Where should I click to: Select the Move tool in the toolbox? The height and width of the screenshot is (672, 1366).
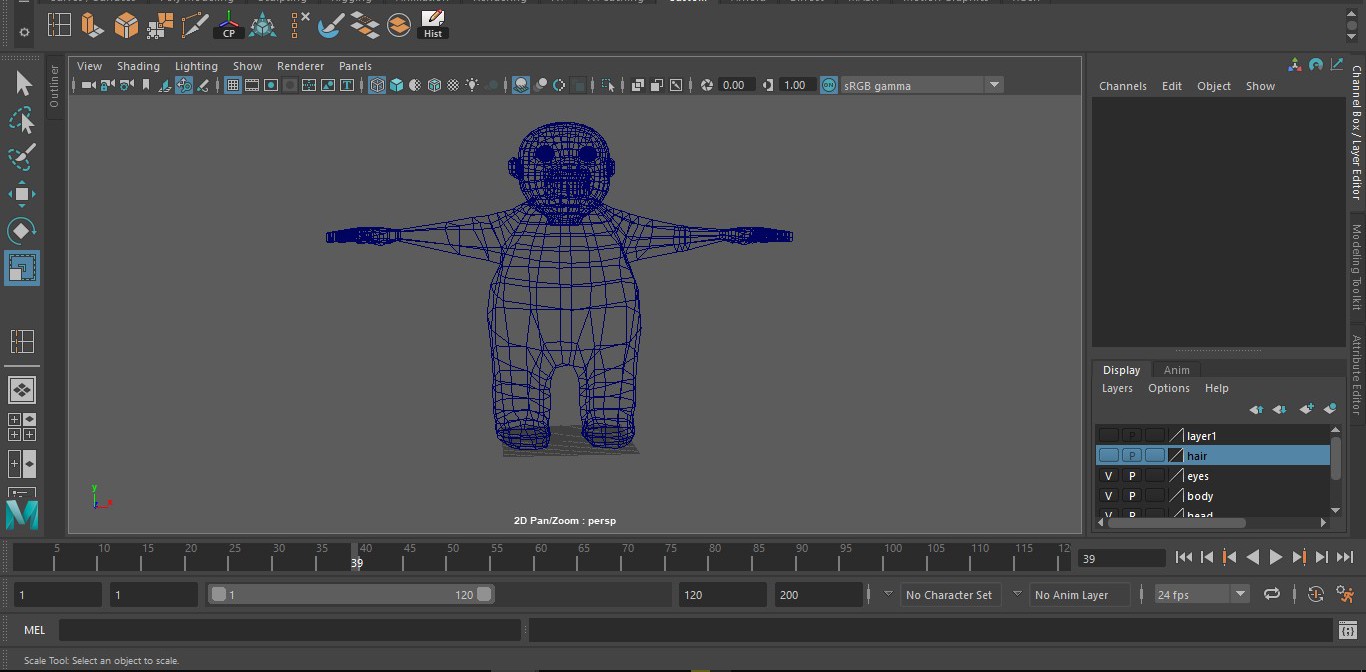tap(21, 194)
